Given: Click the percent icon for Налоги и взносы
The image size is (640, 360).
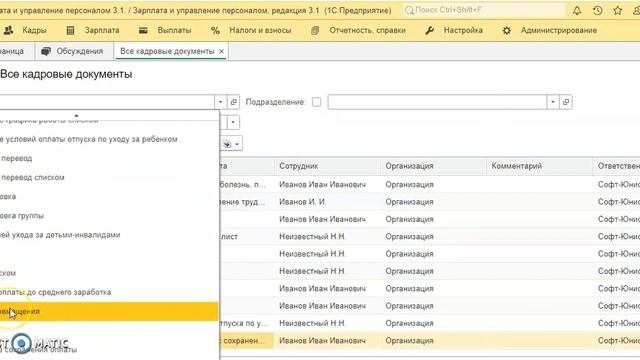Looking at the screenshot, I should (215, 31).
